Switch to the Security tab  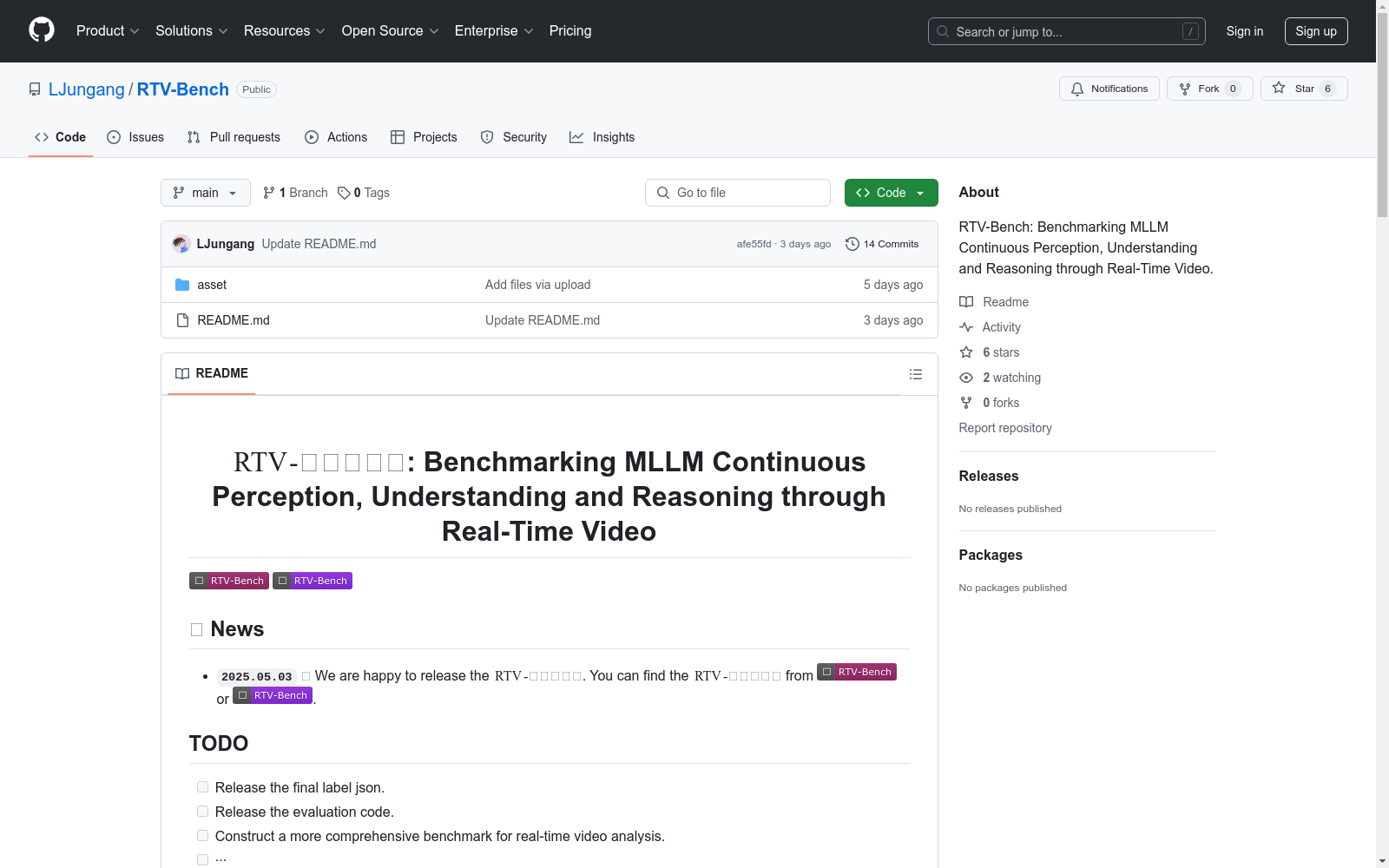click(514, 137)
